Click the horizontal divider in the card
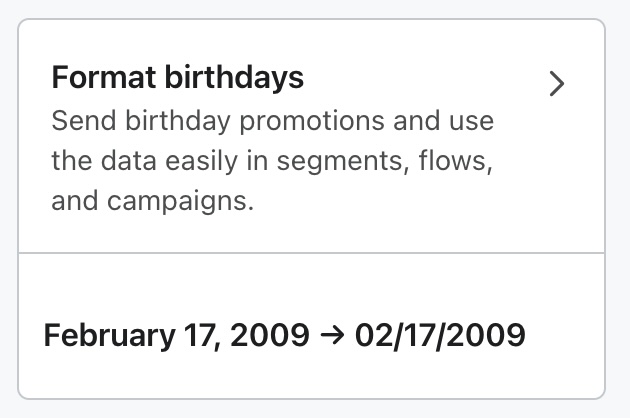Screen dimensions: 630x418 pyautogui.click(x=311, y=253)
